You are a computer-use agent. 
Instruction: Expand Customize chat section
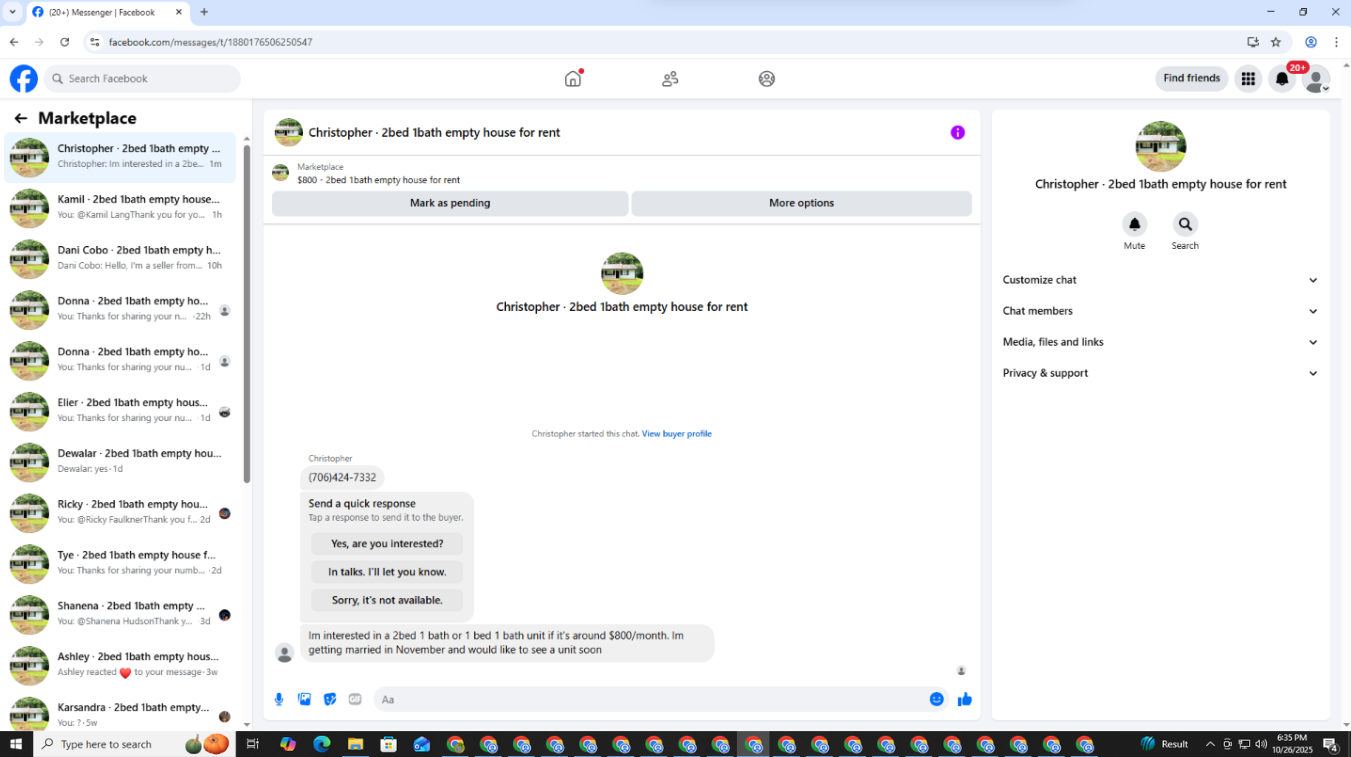point(1160,280)
